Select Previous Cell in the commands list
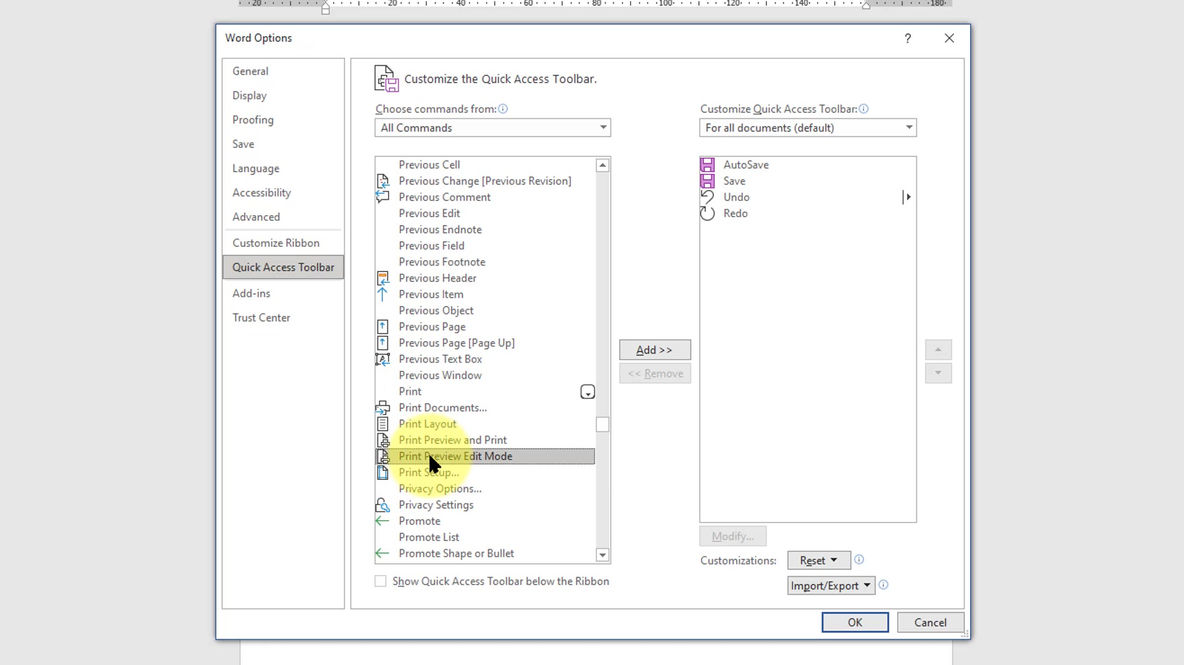1184x665 pixels. tap(485, 165)
